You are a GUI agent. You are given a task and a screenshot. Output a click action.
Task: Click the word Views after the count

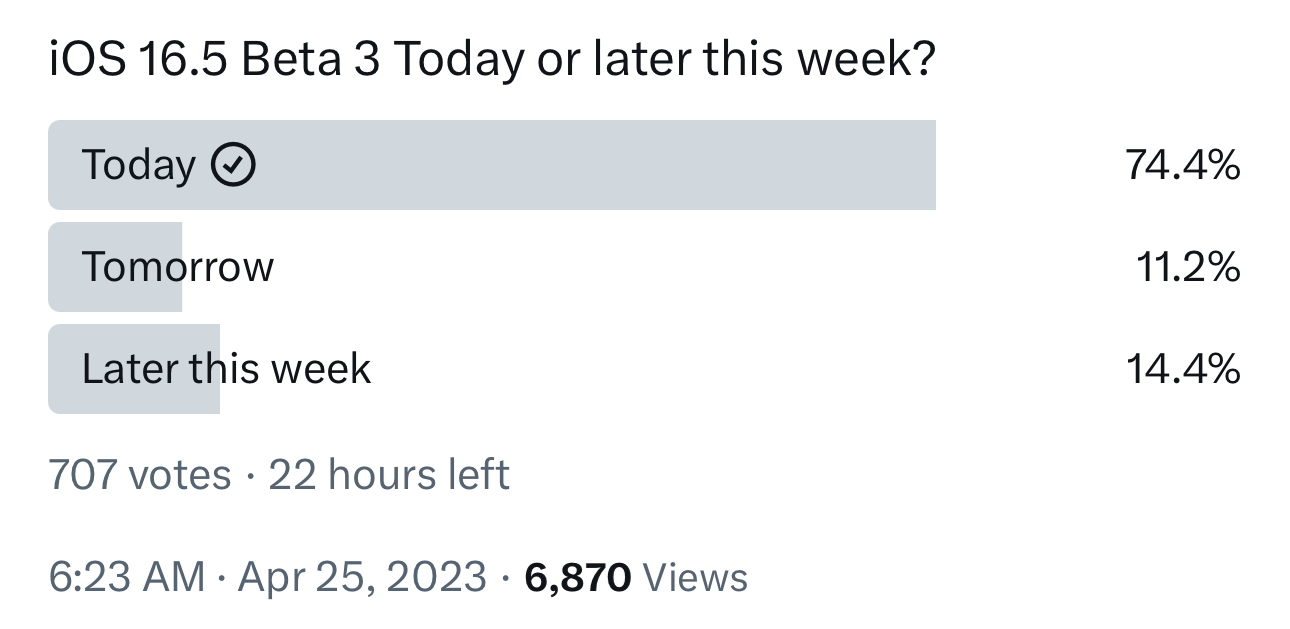695,578
